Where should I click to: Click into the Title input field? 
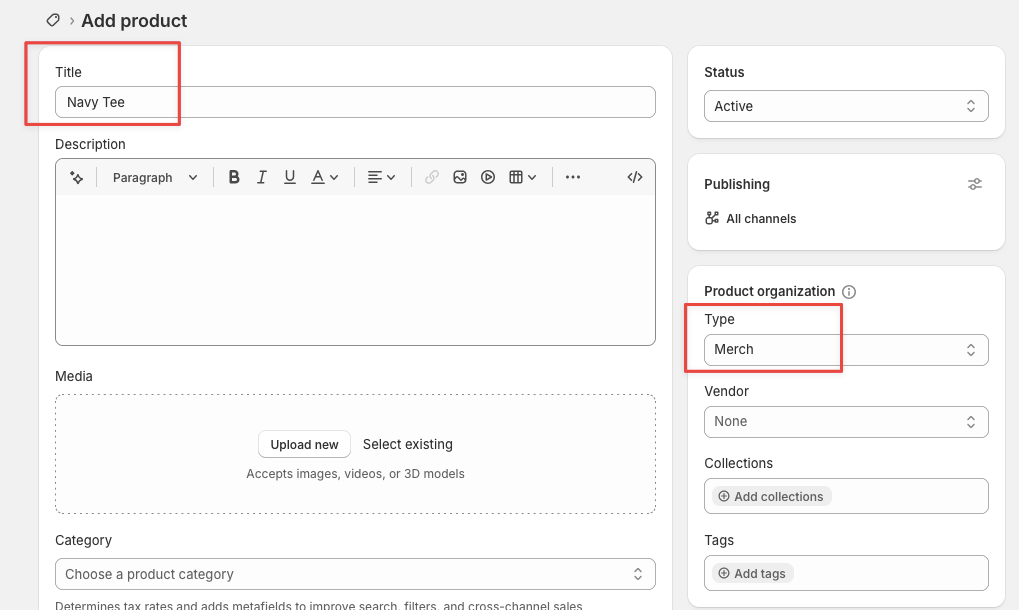click(355, 102)
